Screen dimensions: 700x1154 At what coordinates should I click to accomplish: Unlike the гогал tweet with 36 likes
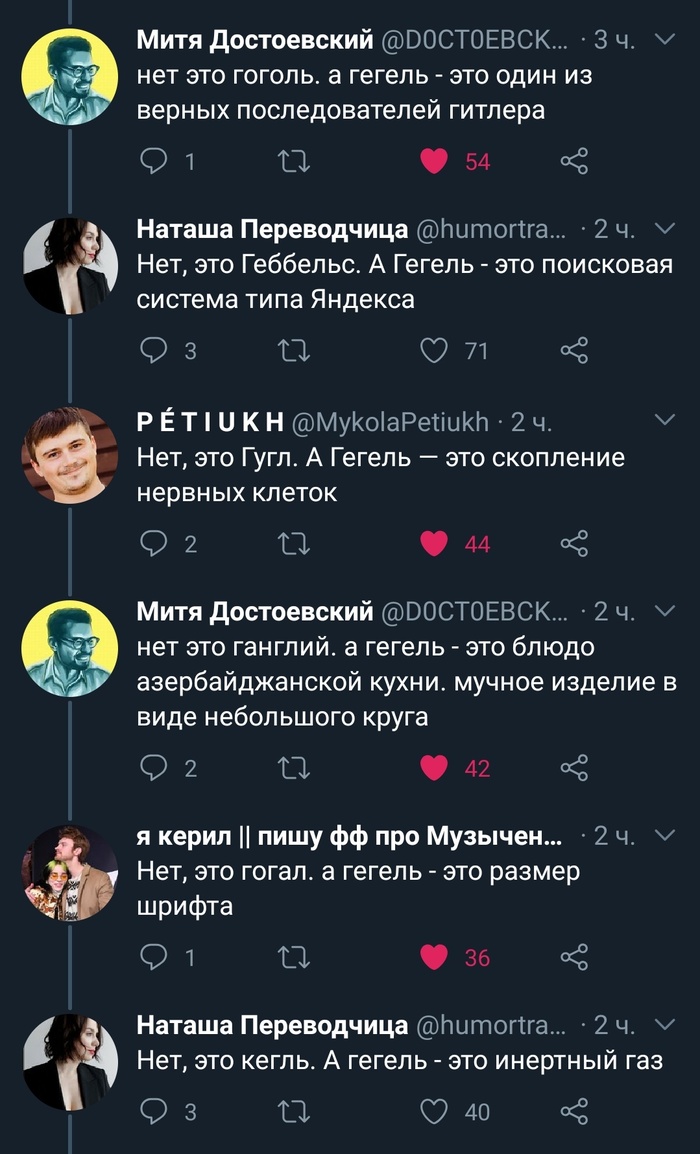[x=434, y=957]
